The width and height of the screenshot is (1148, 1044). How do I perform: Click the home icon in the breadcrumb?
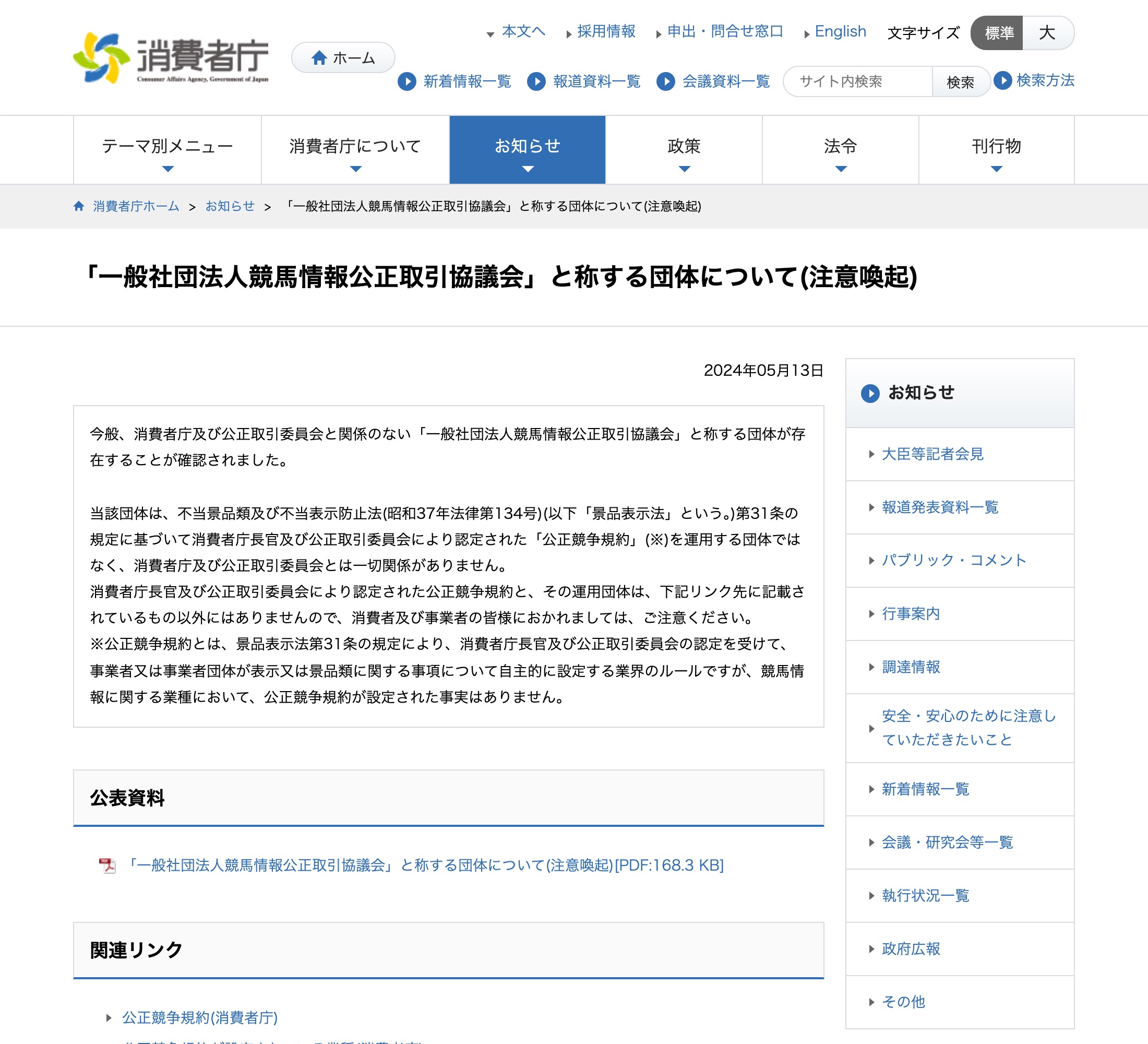79,206
